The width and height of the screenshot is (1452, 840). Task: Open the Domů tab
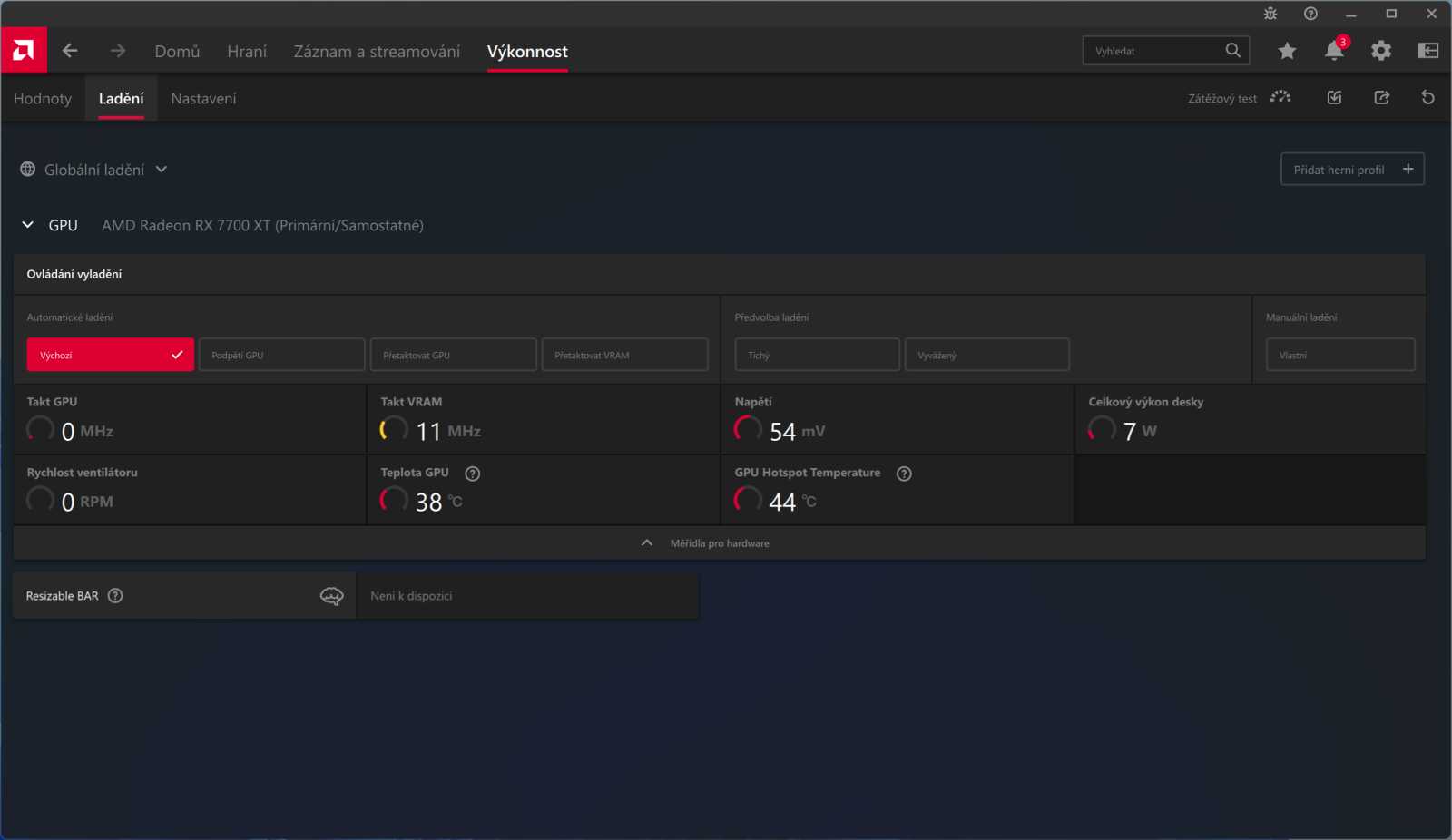click(177, 52)
